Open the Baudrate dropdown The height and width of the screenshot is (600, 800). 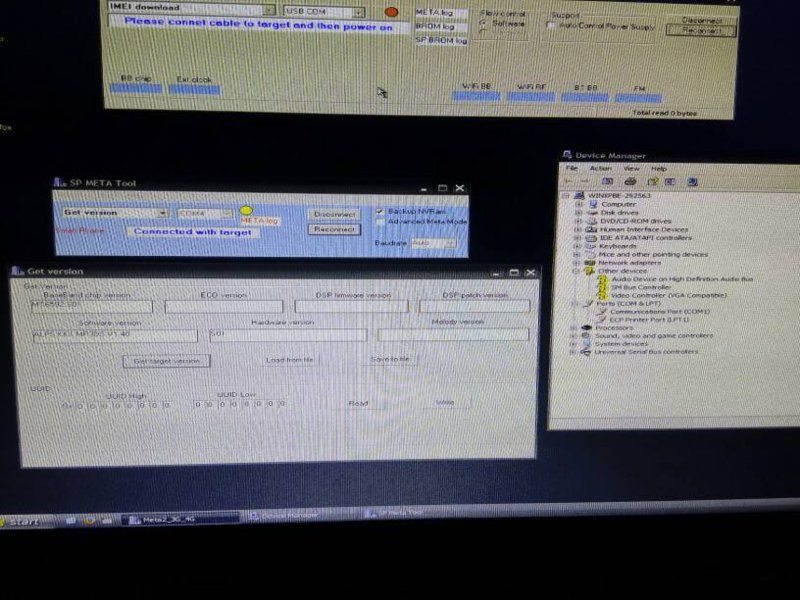[x=450, y=243]
